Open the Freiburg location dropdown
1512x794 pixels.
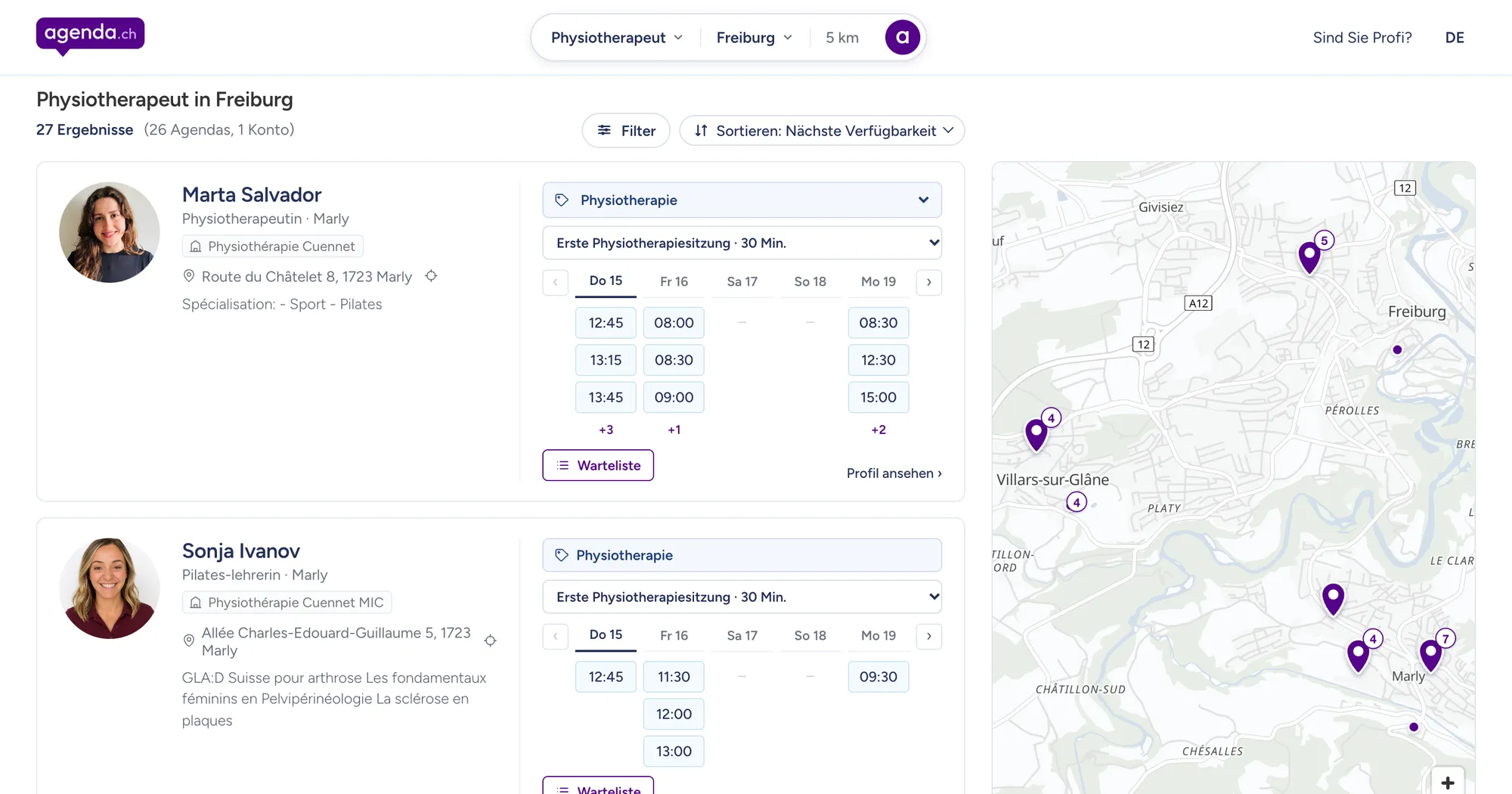[x=754, y=38]
